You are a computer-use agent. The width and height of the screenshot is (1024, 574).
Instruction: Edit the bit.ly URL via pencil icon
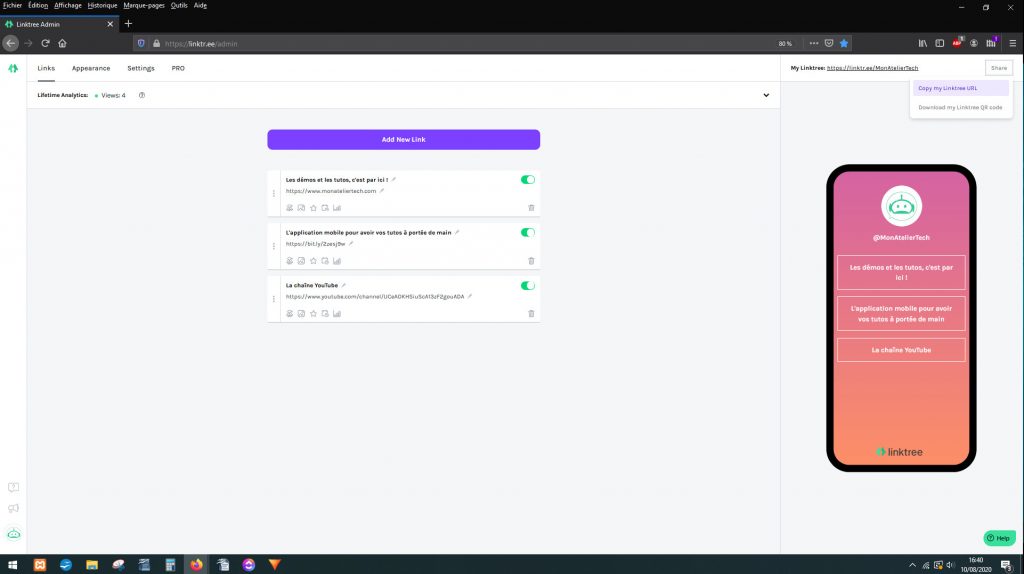pyautogui.click(x=351, y=244)
